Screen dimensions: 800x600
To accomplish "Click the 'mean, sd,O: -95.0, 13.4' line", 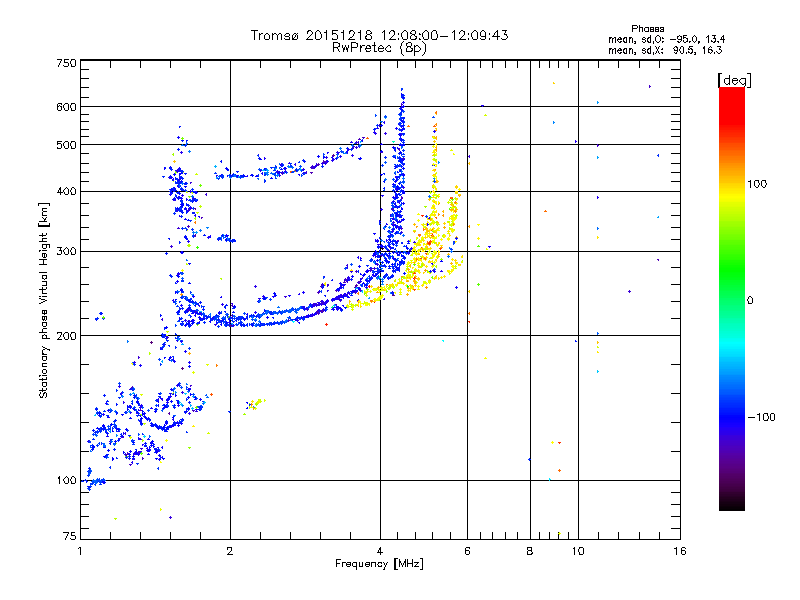I will 666,39.
